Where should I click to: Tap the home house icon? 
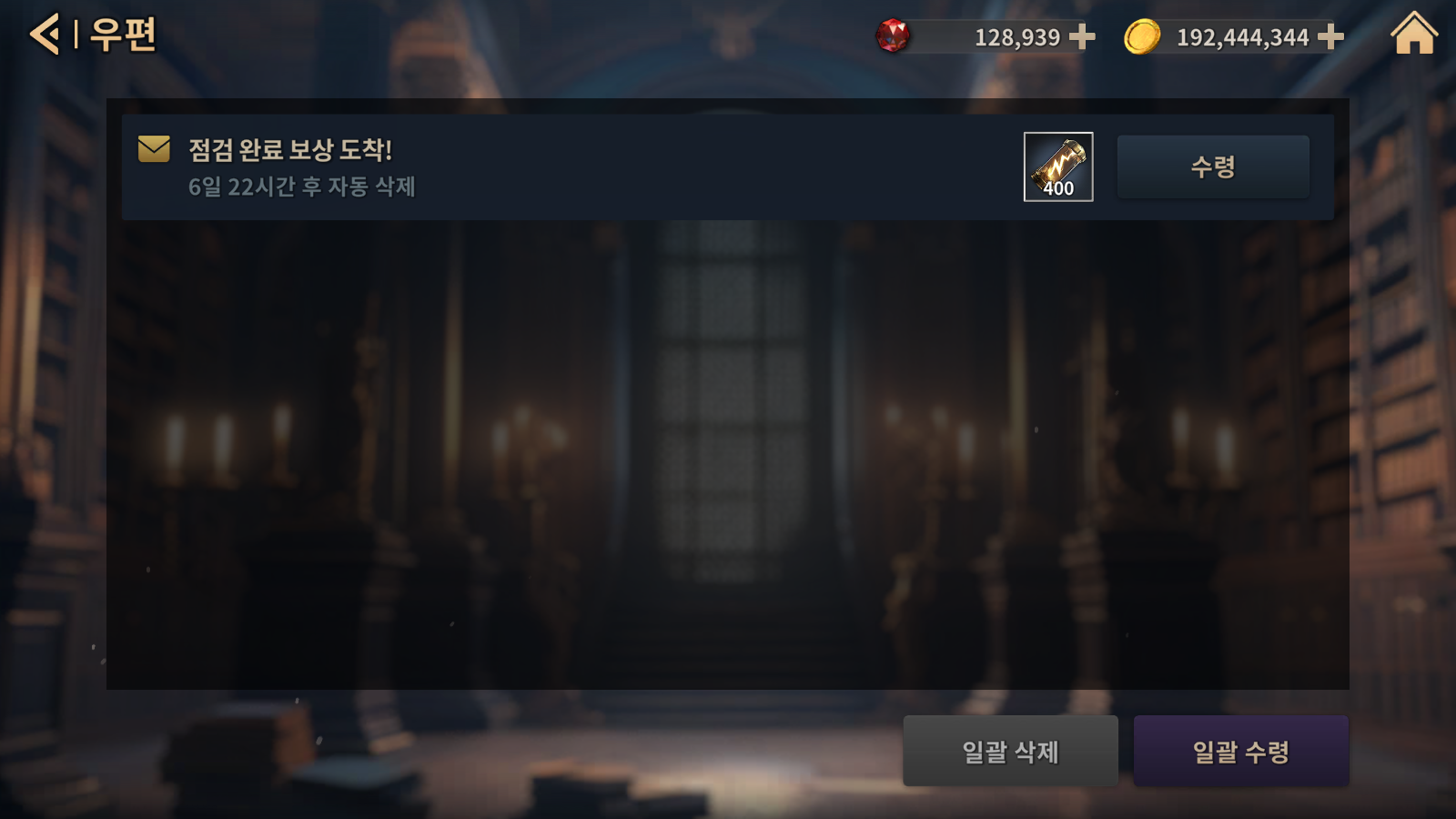click(x=1414, y=34)
